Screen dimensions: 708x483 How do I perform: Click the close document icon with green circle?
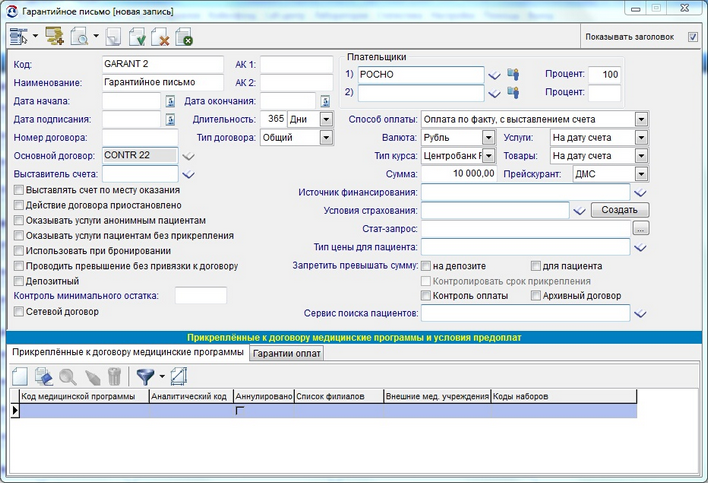click(184, 36)
